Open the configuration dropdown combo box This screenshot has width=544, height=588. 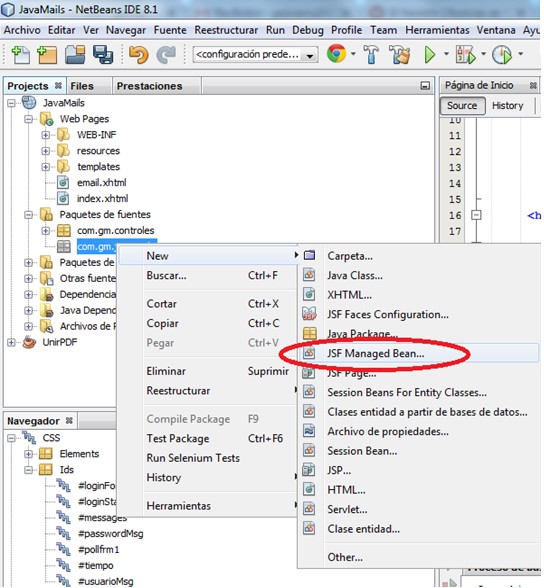click(x=255, y=55)
